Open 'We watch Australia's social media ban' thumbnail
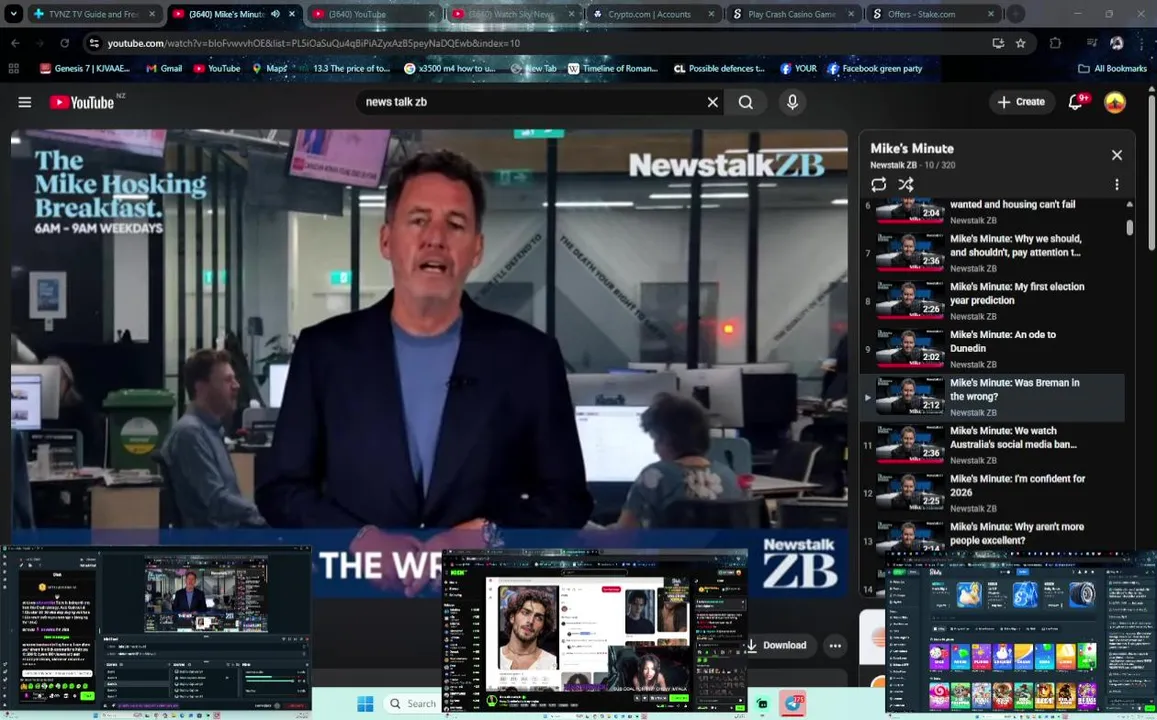The height and width of the screenshot is (720, 1157). pyautogui.click(x=910, y=445)
